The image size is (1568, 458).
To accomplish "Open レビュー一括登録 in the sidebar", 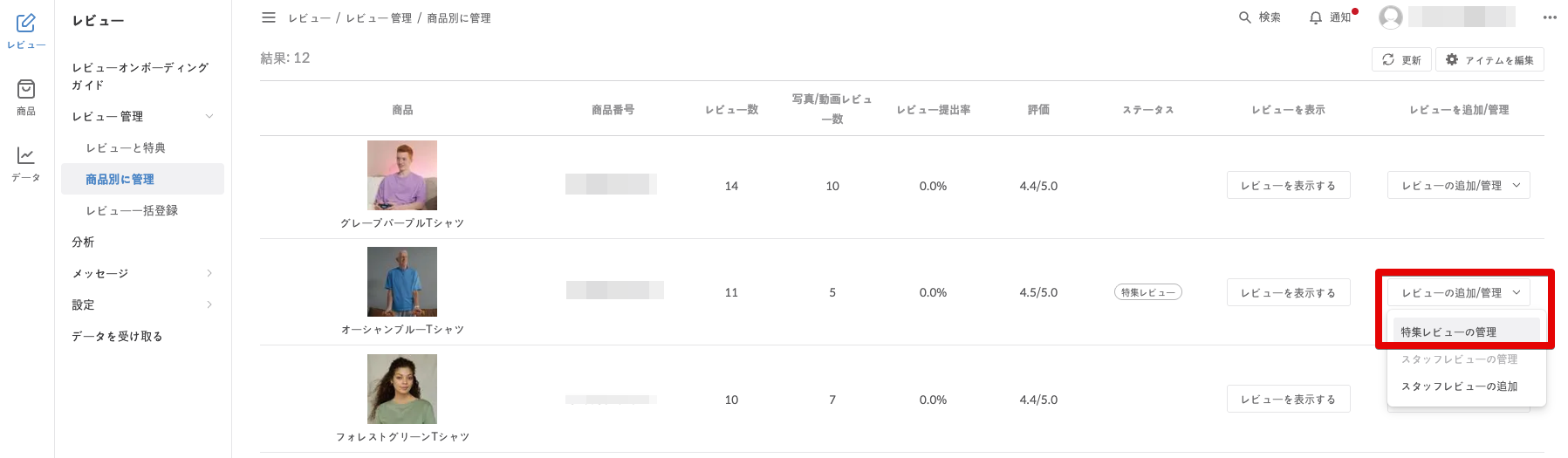I will [x=132, y=210].
